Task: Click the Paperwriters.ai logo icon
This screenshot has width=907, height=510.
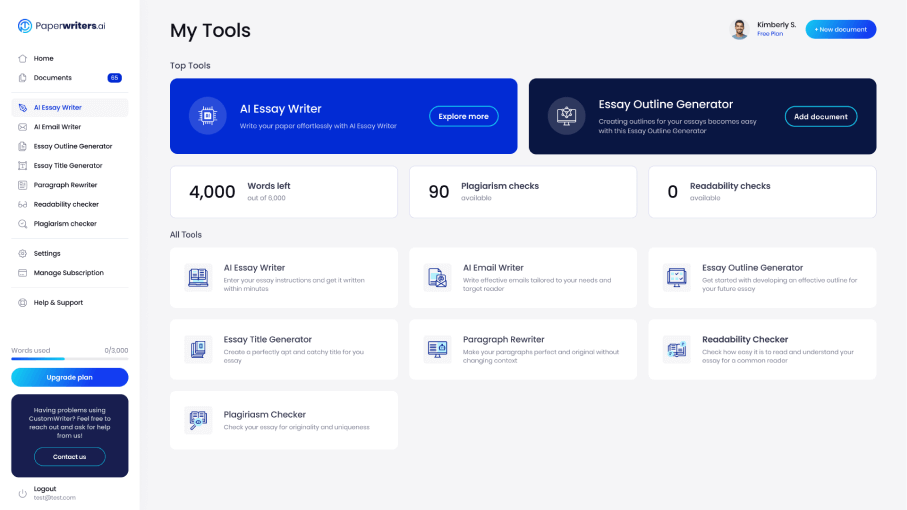Action: [24, 25]
